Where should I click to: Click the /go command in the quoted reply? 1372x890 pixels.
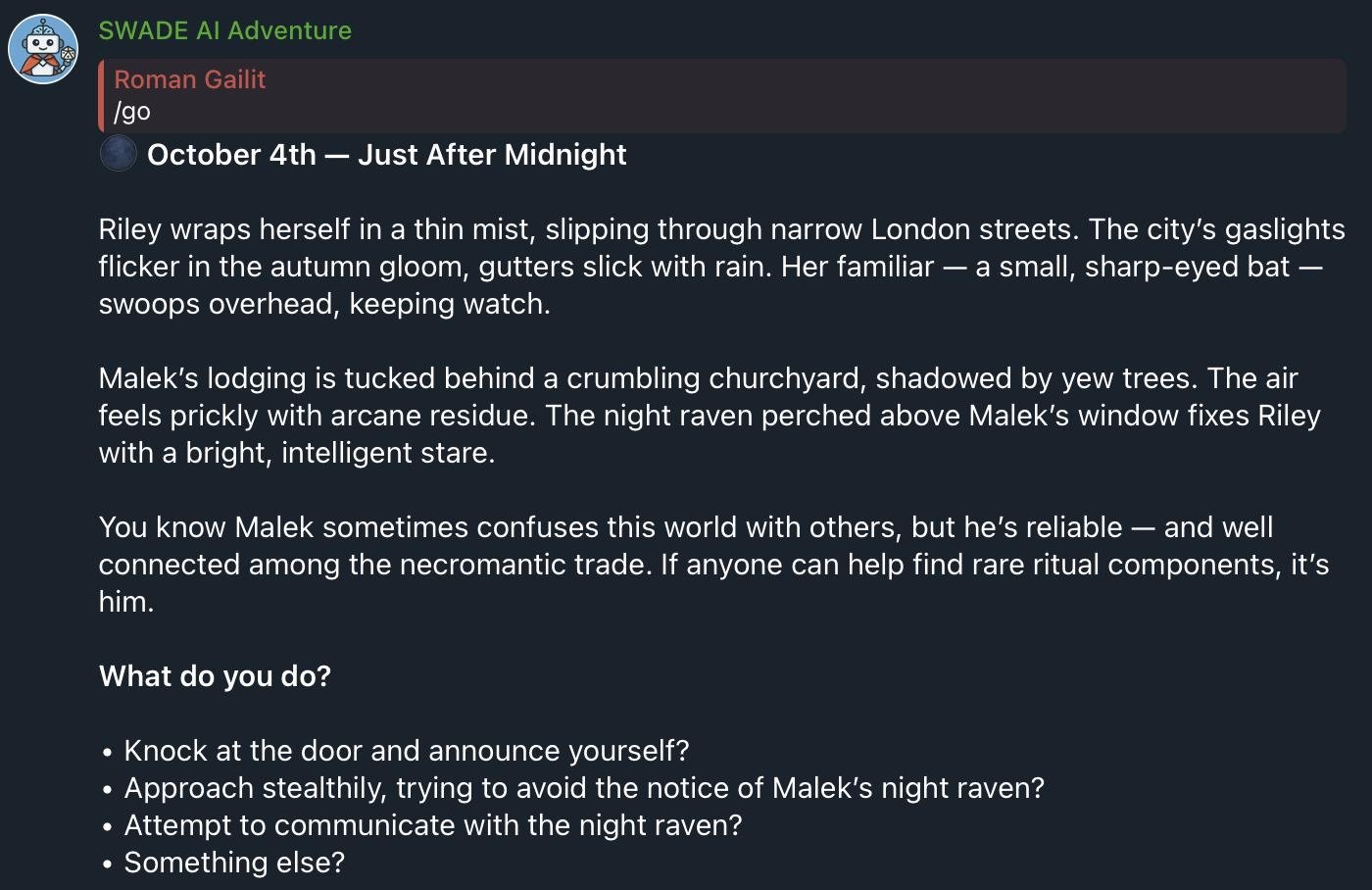coord(132,111)
